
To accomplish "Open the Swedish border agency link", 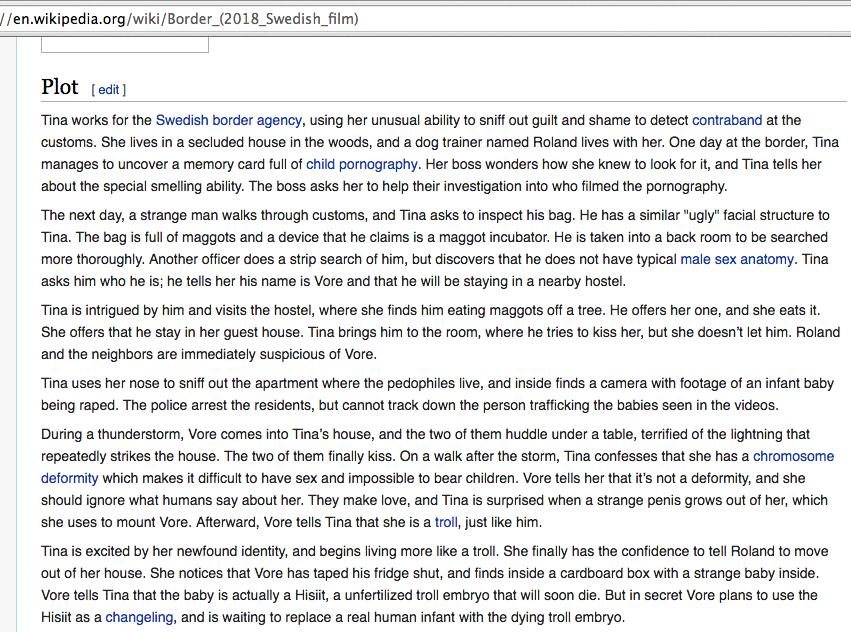I will point(228,120).
